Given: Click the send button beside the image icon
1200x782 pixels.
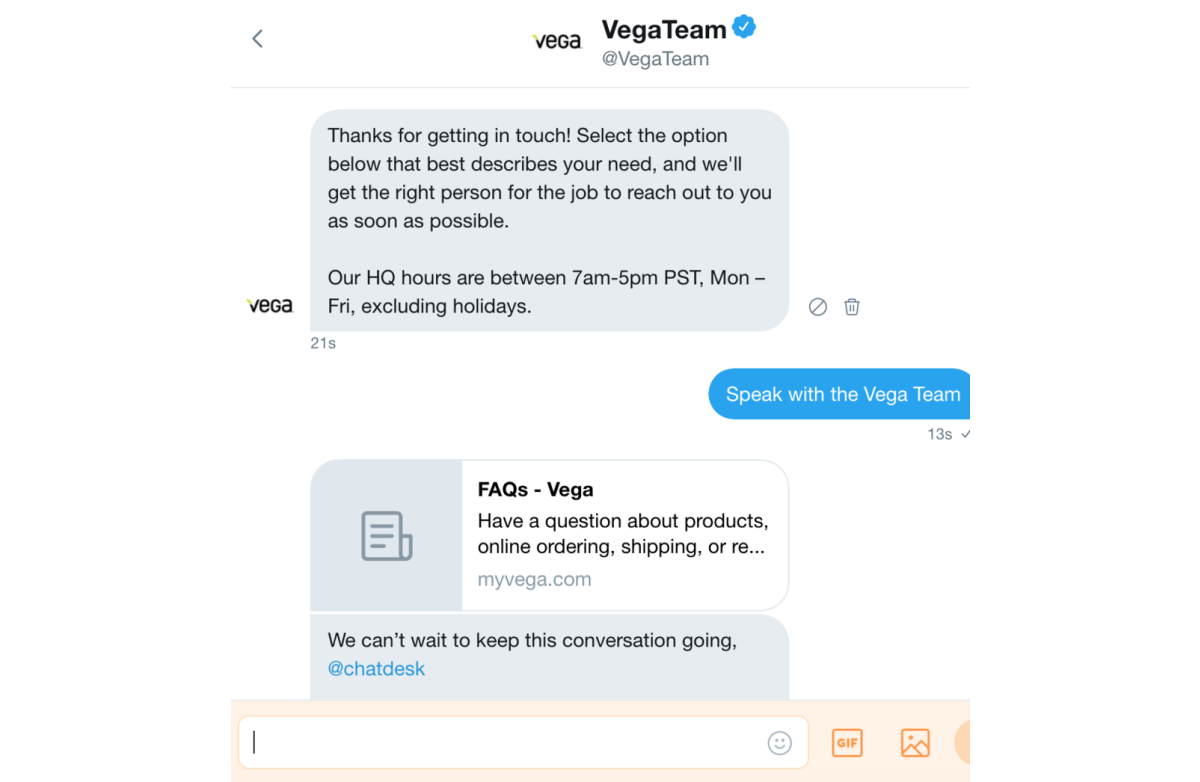Looking at the screenshot, I should [962, 742].
